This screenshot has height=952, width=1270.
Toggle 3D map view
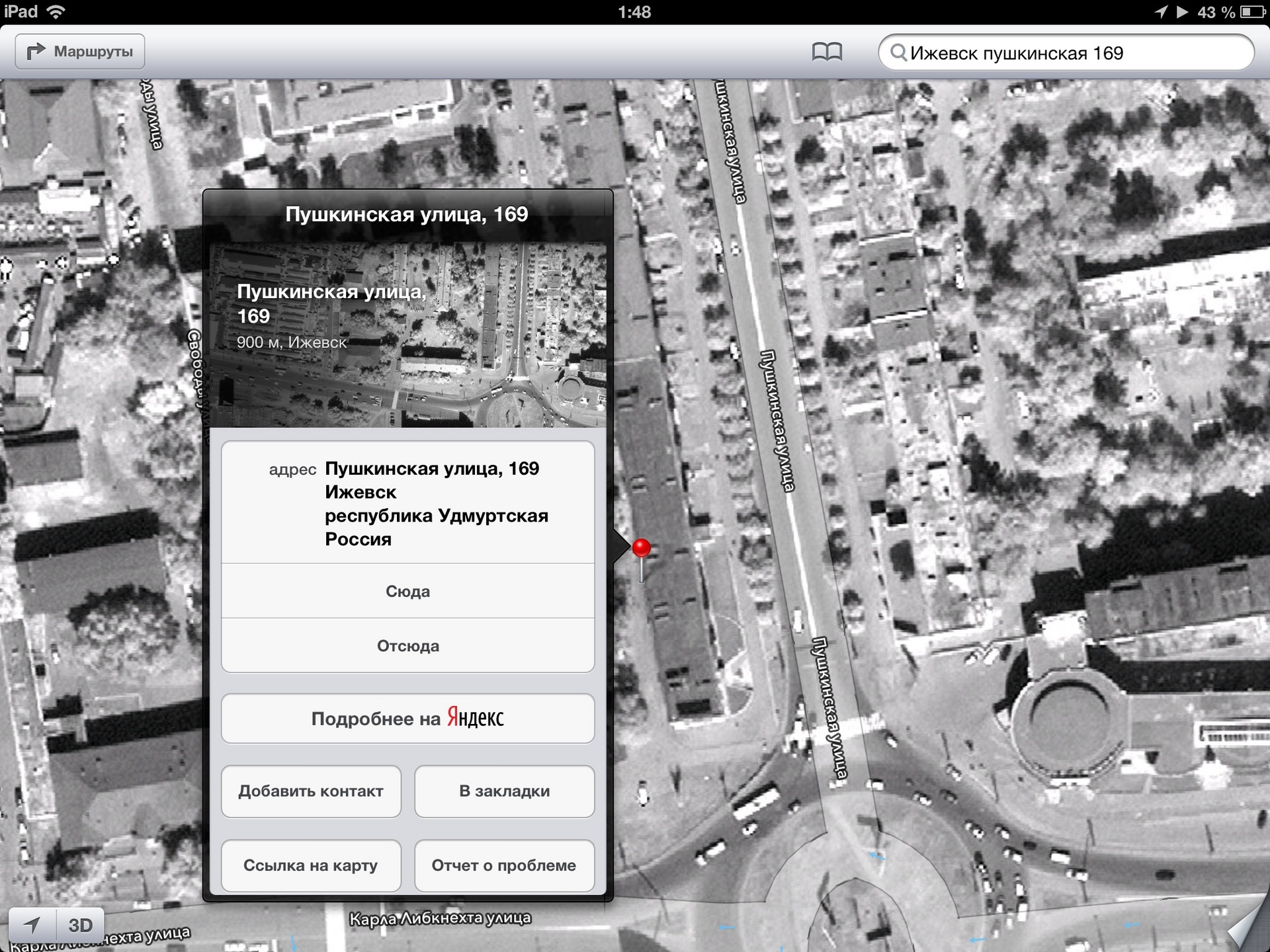point(81,925)
